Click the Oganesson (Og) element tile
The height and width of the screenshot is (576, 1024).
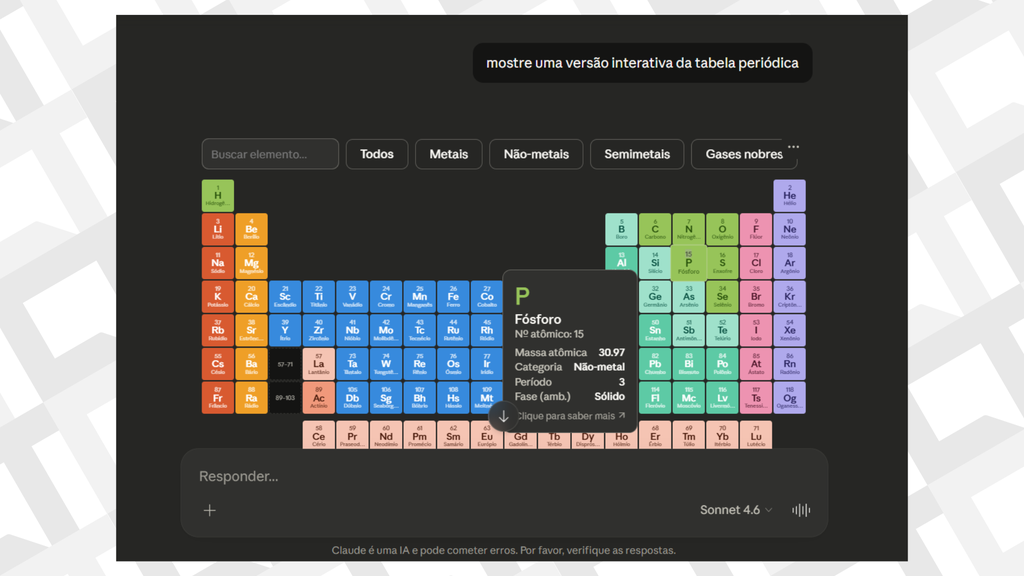789,398
